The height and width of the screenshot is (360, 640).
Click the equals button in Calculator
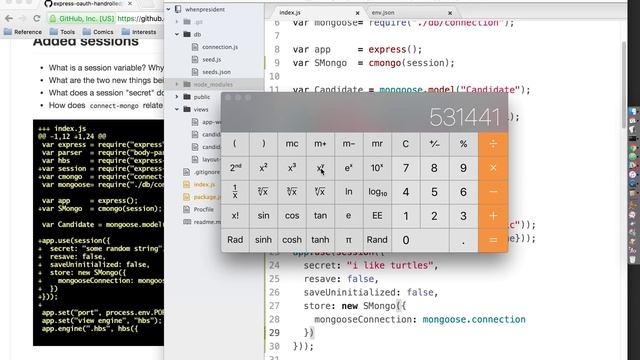493,240
